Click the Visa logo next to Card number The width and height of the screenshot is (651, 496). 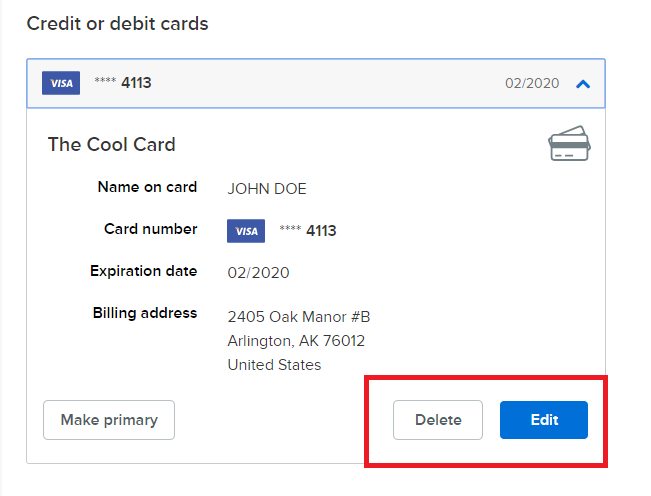(246, 231)
